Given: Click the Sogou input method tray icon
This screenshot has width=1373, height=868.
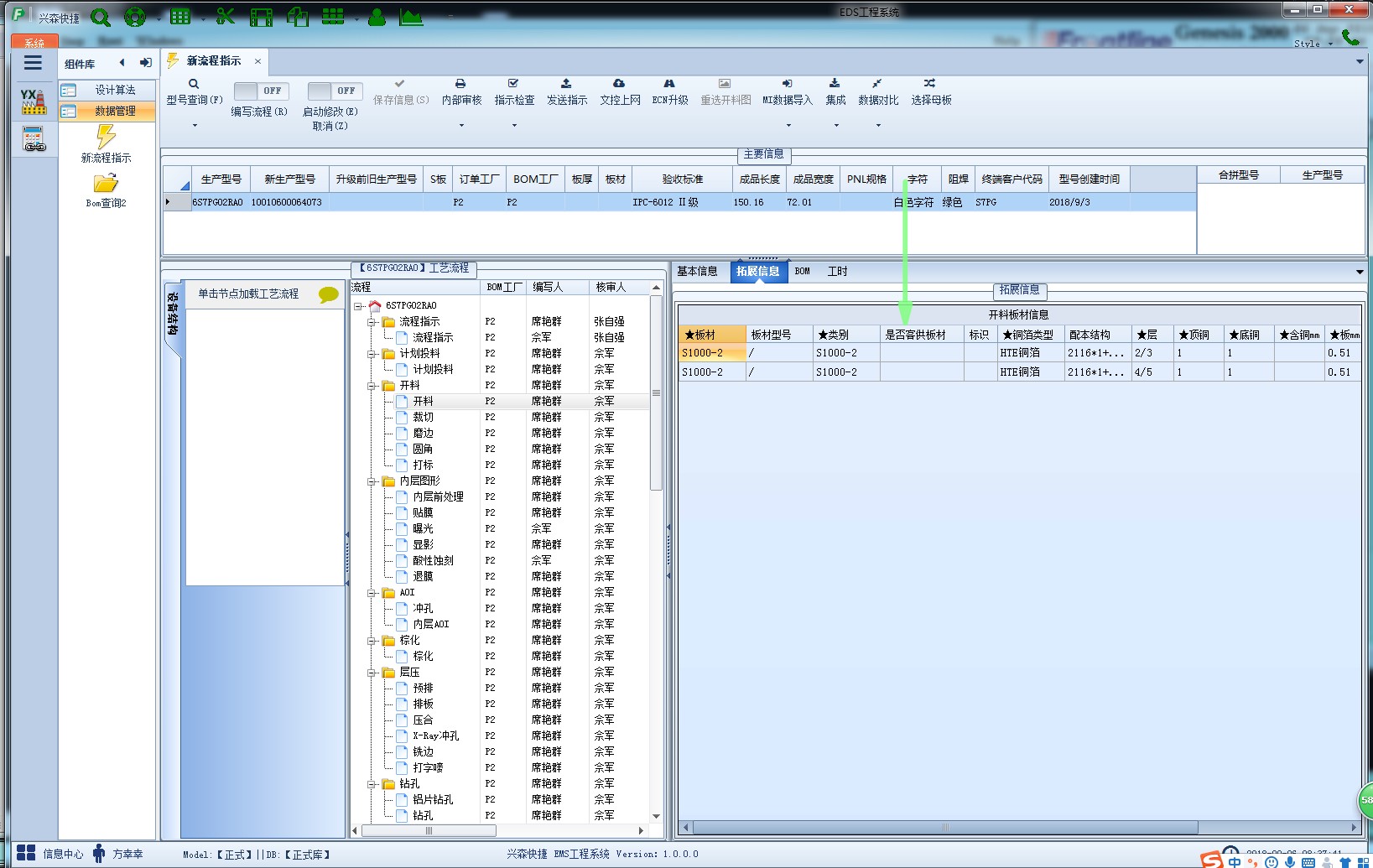Looking at the screenshot, I should click(x=1211, y=860).
